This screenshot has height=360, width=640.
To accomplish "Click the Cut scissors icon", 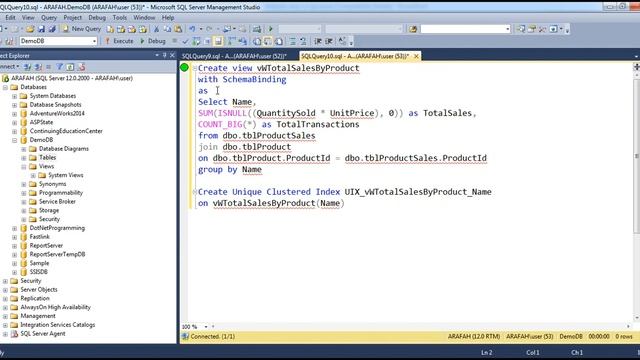I will pyautogui.click(x=156, y=29).
